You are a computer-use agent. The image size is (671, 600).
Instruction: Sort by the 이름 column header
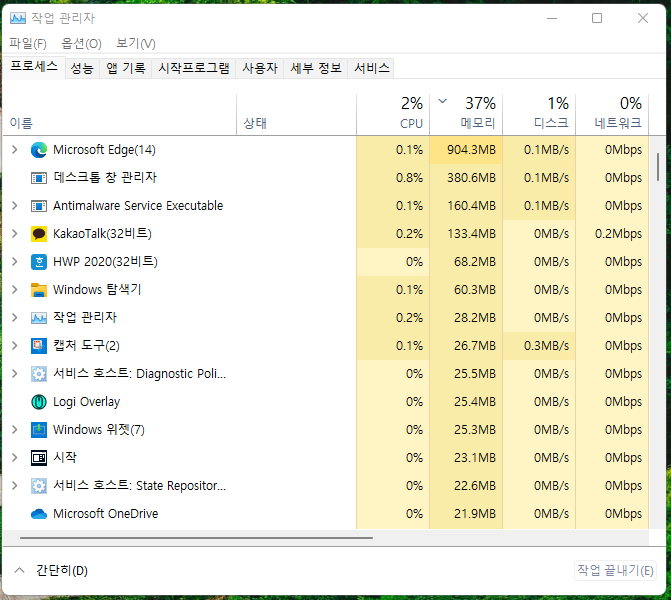119,114
